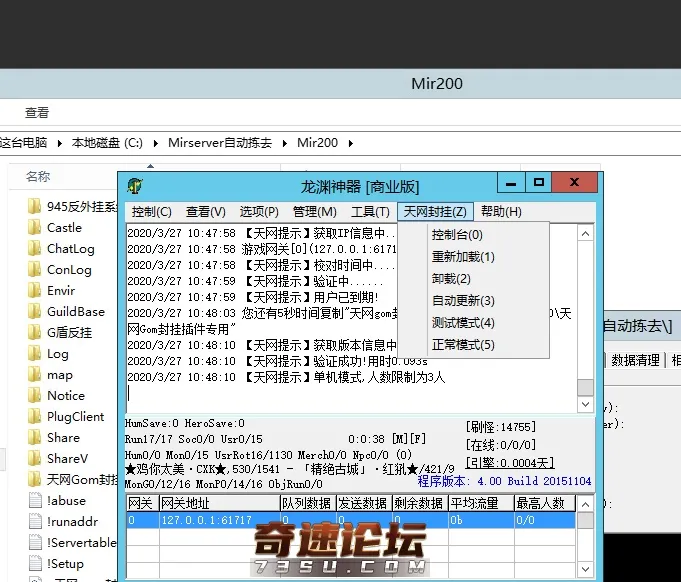Click the 队列数据 column header
681x582 pixels.
(307, 503)
